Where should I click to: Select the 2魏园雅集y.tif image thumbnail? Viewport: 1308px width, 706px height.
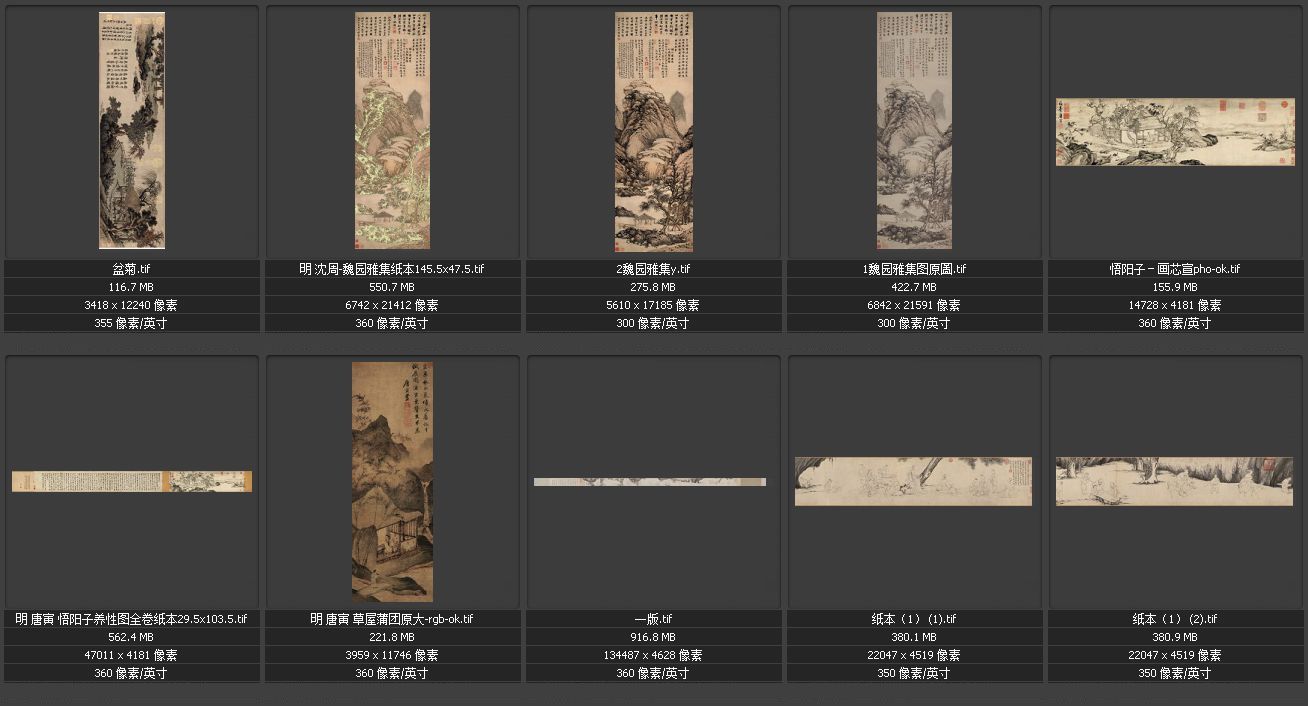[653, 130]
